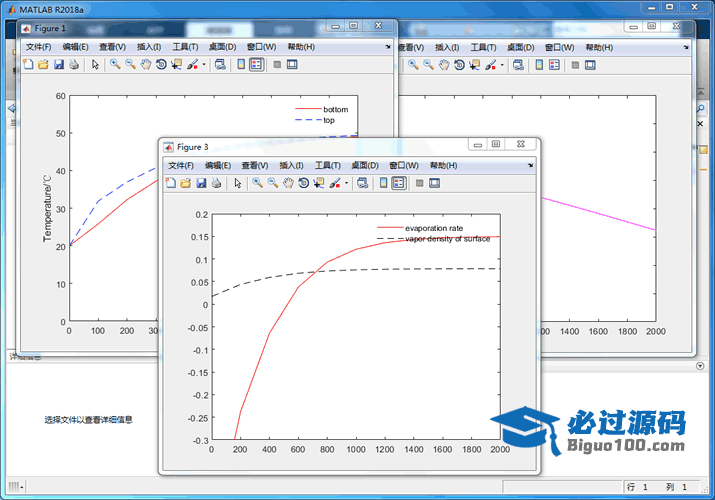Expand Brush color dropdown in Figure 1
This screenshot has height=500, width=715.
point(204,65)
